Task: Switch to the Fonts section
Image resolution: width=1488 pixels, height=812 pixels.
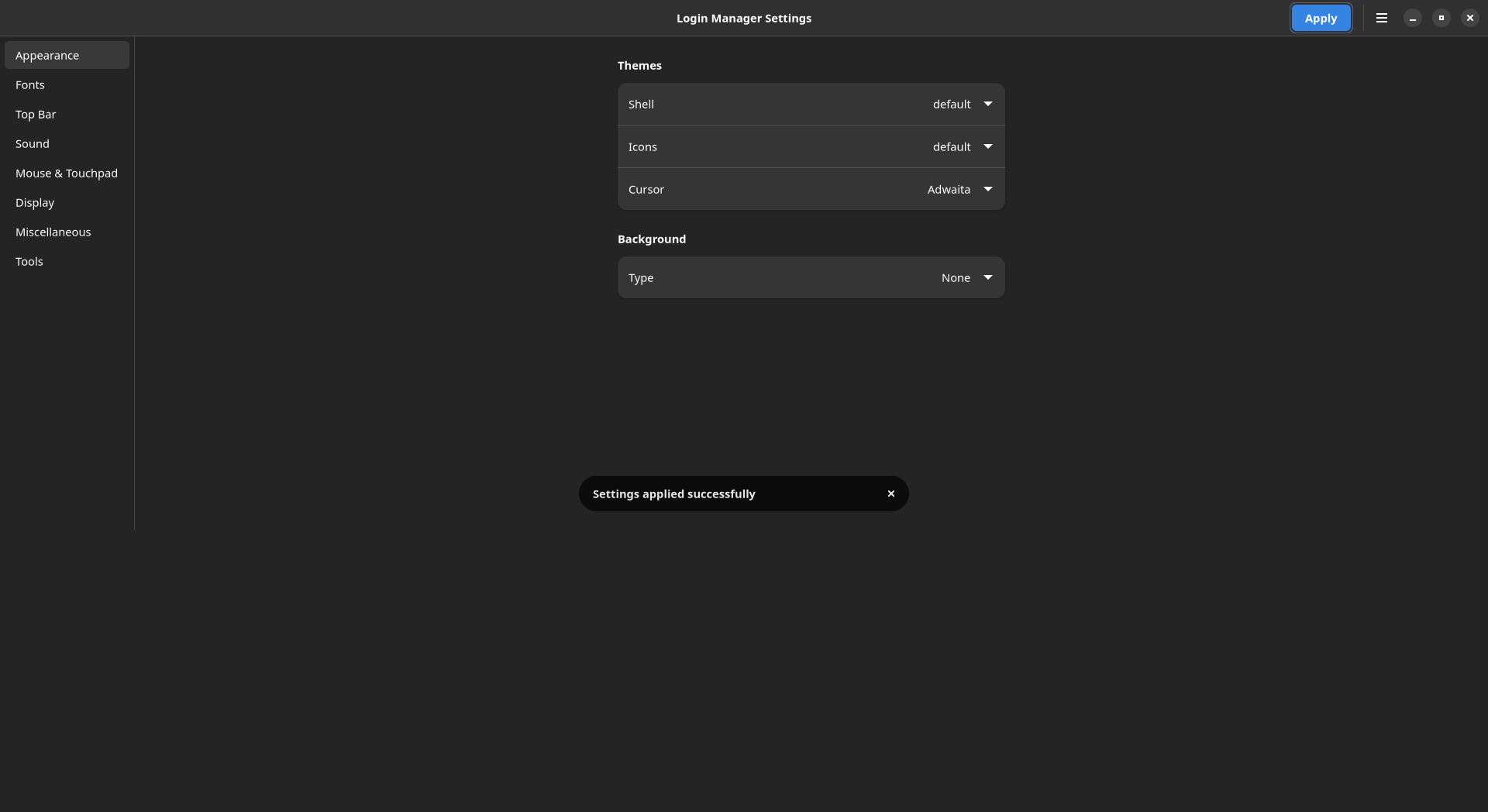Action: coord(67,84)
